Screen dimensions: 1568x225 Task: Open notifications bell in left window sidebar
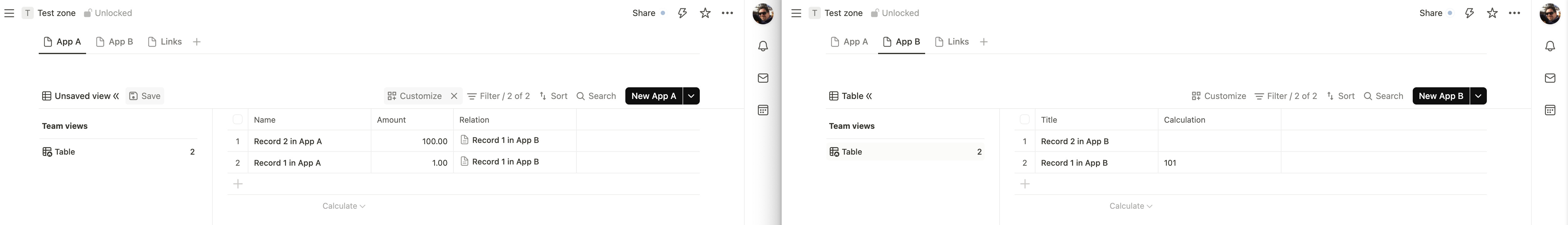point(763,46)
